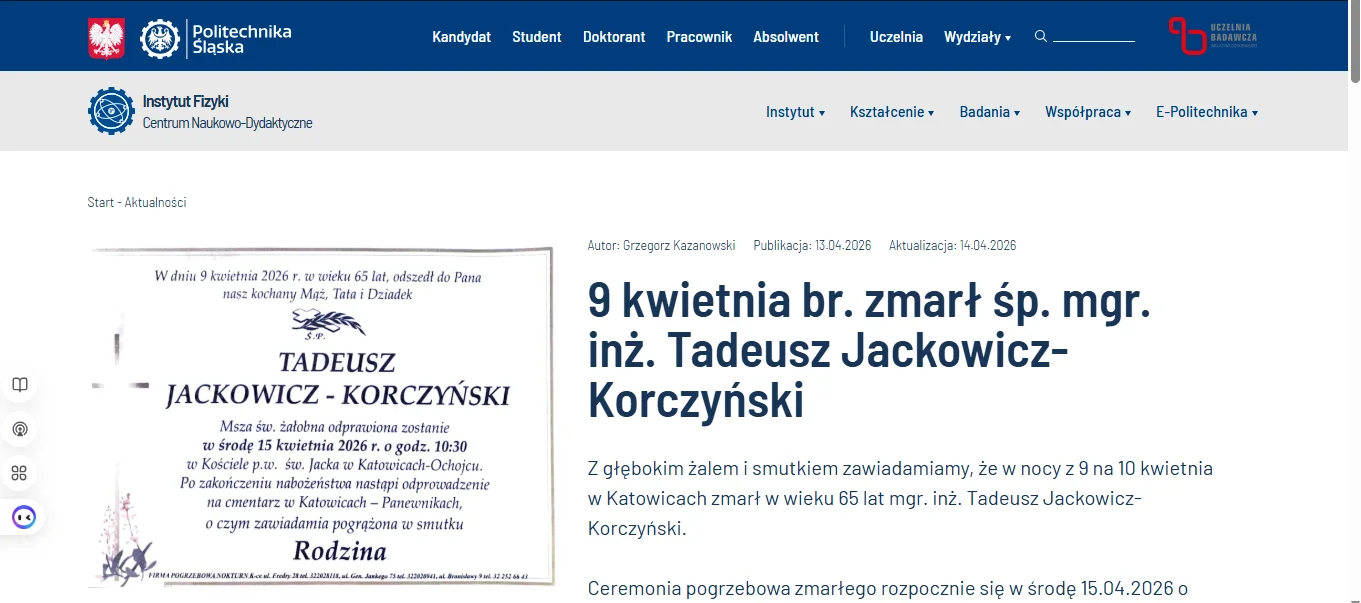Go to the Doktorant section
1361x603 pixels.
[614, 37]
